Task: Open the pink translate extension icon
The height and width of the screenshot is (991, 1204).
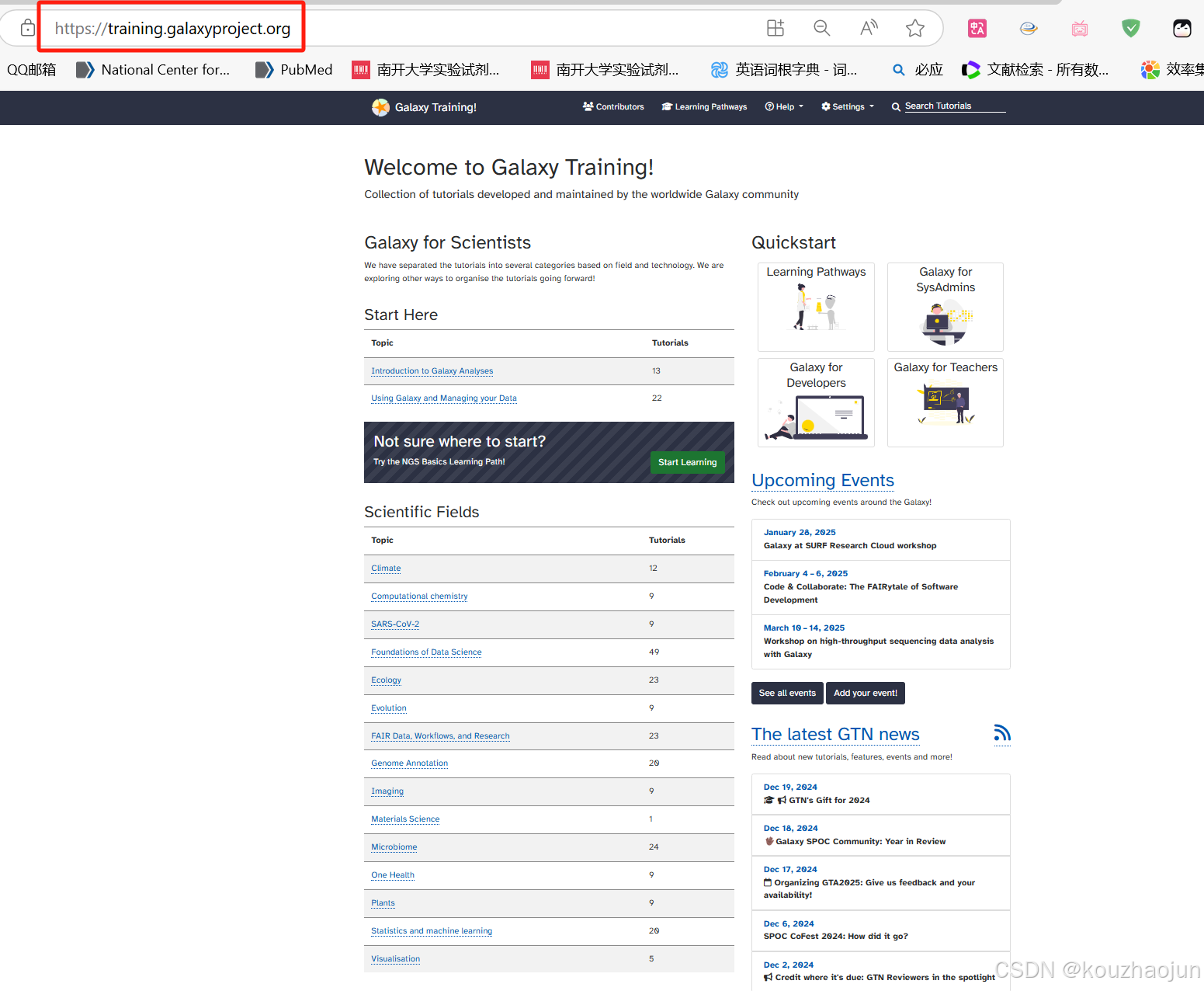Action: click(977, 29)
